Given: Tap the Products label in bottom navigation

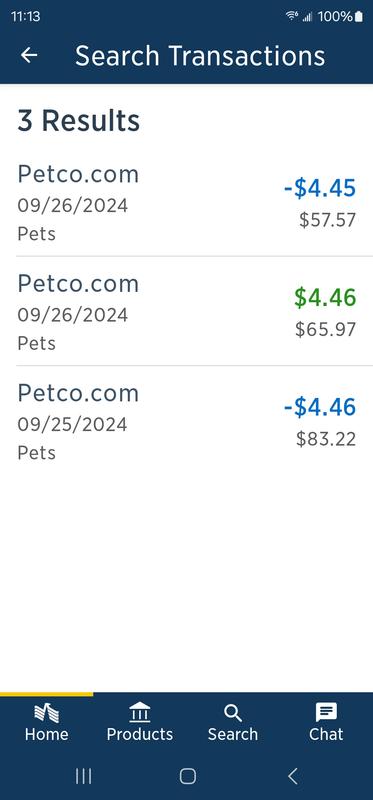Looking at the screenshot, I should [x=139, y=734].
